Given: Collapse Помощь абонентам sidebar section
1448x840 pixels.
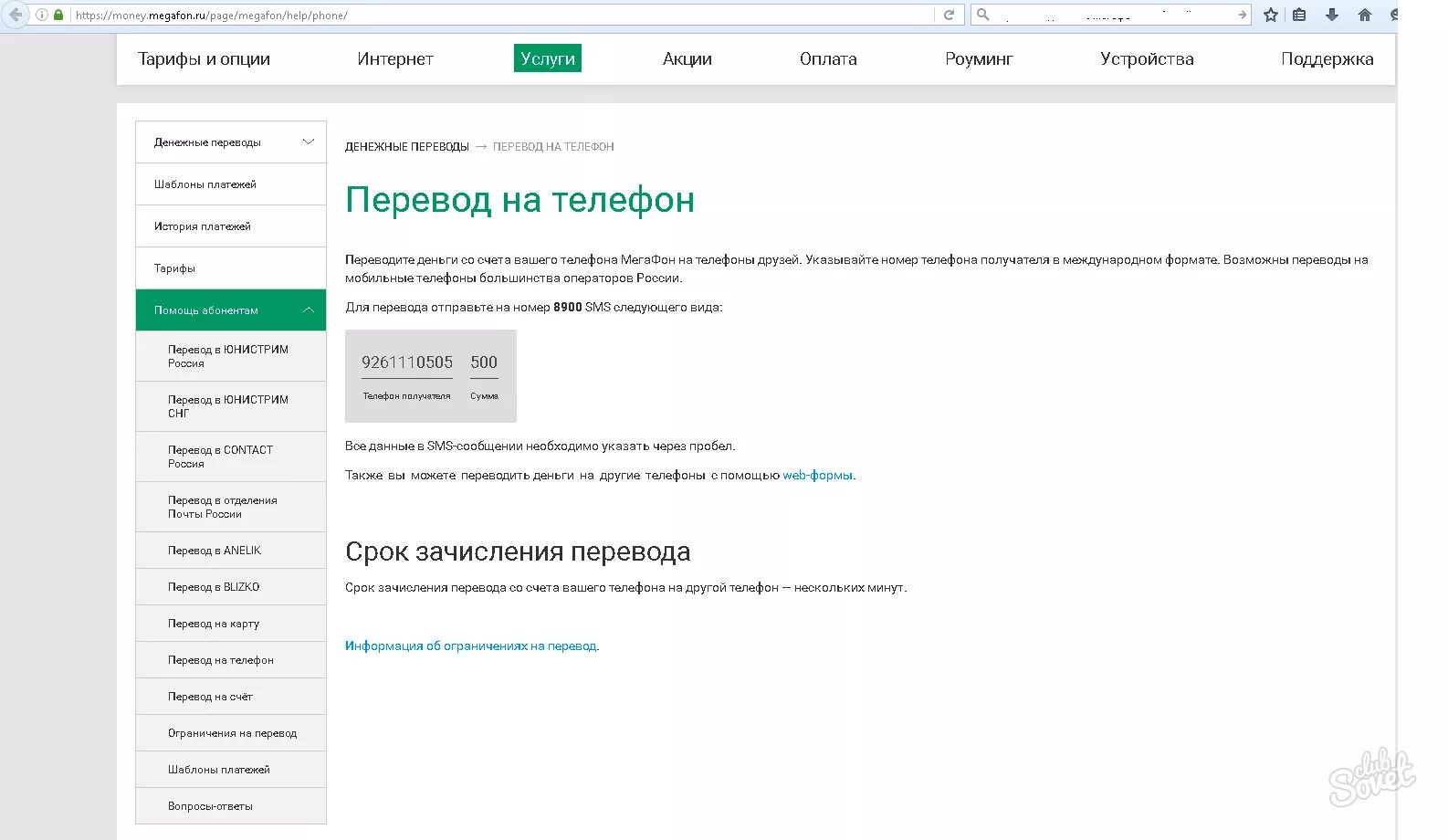Looking at the screenshot, I should click(x=231, y=310).
